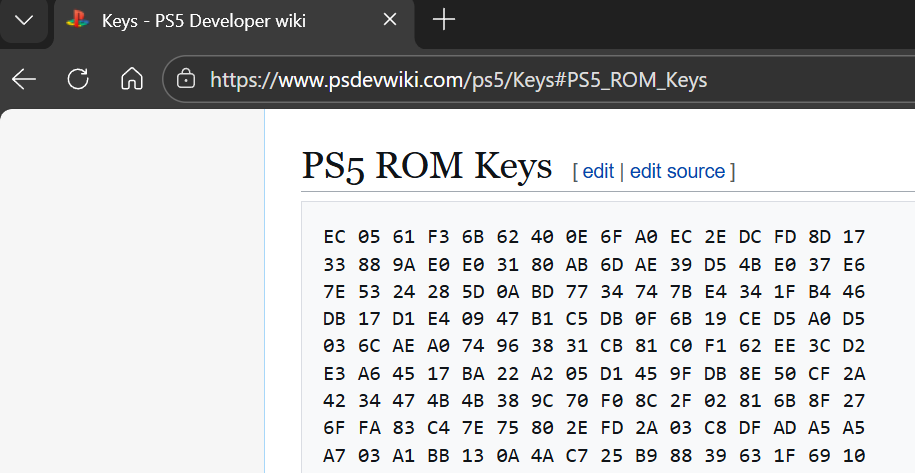The width and height of the screenshot is (915, 473).
Task: Click the eighth row's hex byte FA
Action: point(369,428)
